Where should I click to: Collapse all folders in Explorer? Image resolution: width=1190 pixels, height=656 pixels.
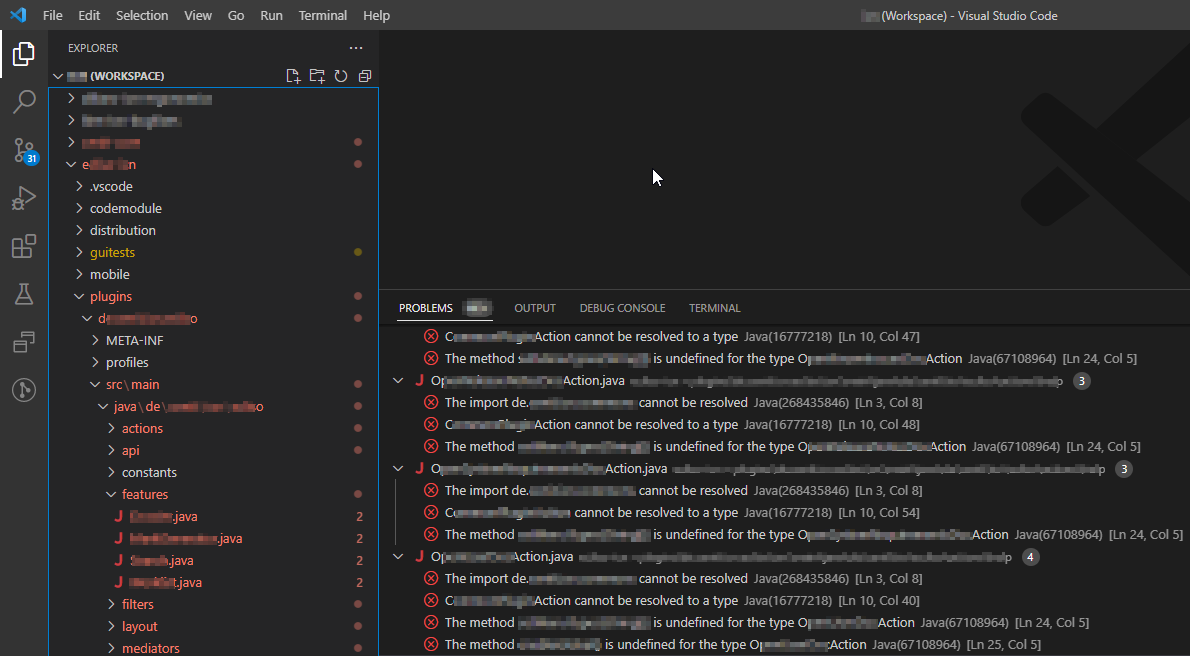point(365,76)
